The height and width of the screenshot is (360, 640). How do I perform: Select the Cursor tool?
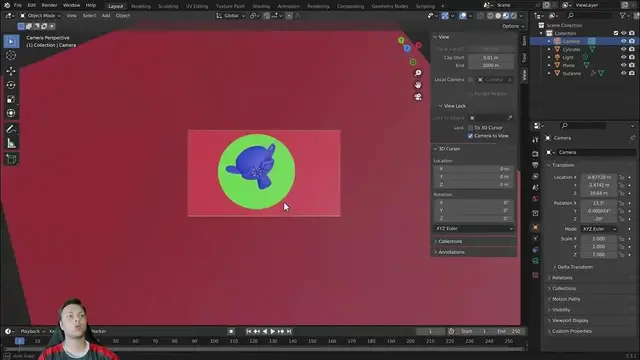click(x=11, y=55)
